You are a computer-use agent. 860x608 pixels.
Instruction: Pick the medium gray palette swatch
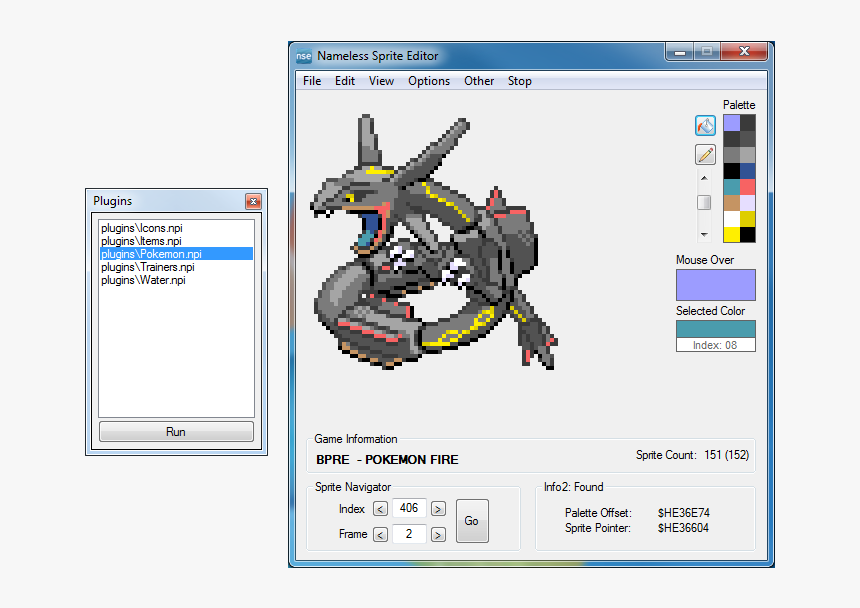click(732, 155)
